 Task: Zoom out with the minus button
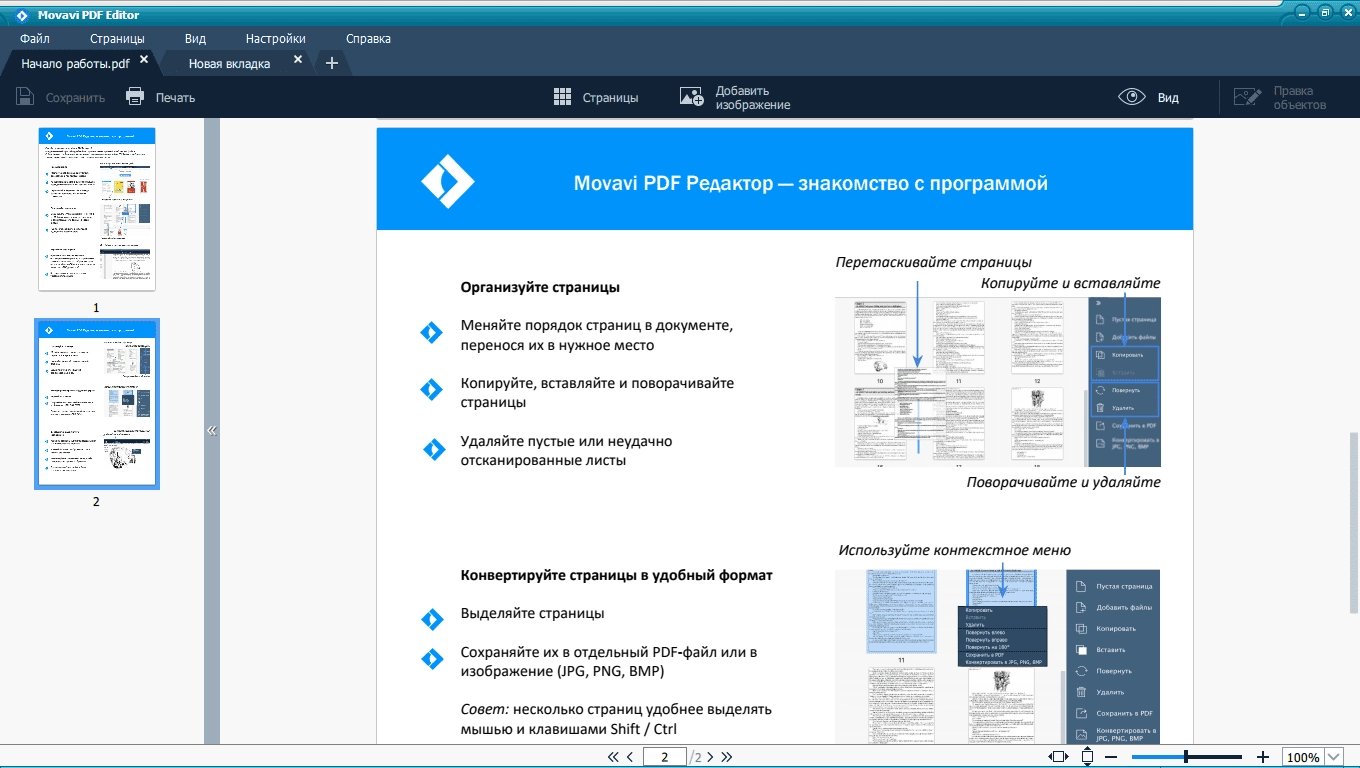click(x=1109, y=757)
